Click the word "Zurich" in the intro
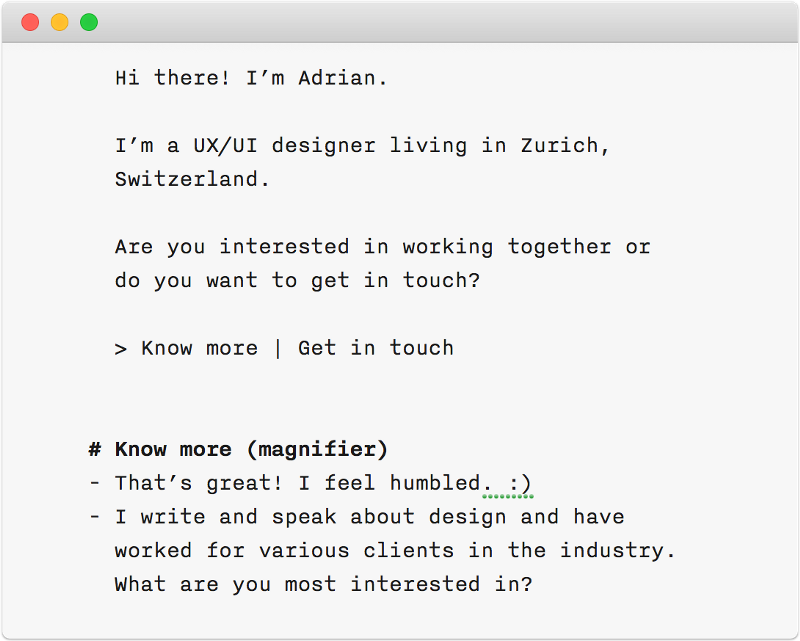Viewport: 800px width, 641px height. pos(565,145)
